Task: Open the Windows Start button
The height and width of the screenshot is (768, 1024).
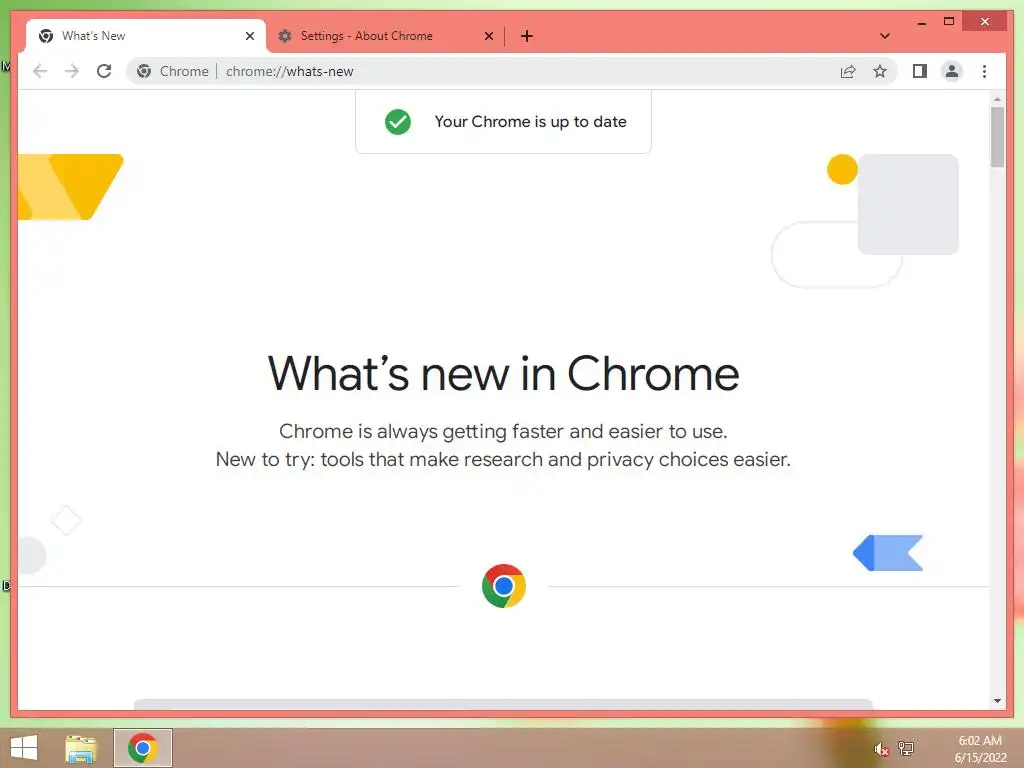Action: point(24,748)
